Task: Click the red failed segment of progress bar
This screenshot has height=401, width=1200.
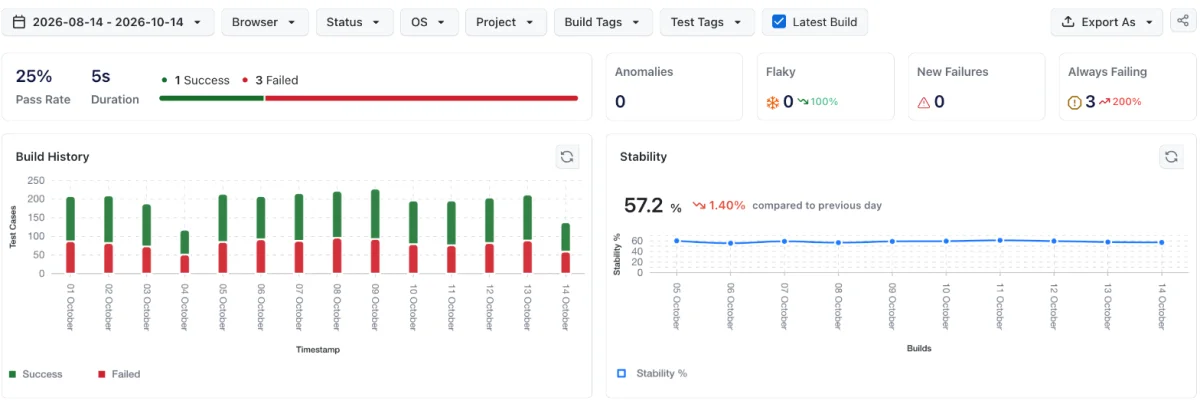Action: [421, 98]
